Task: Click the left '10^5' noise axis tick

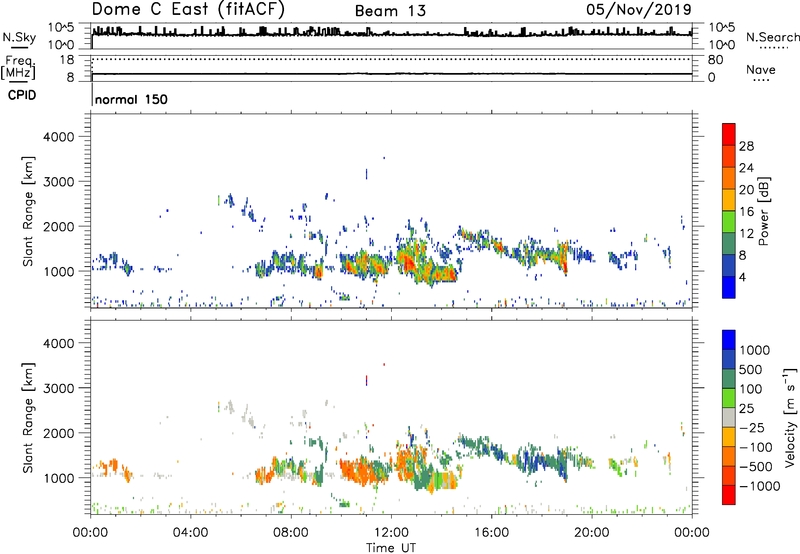Action: [x=61, y=27]
